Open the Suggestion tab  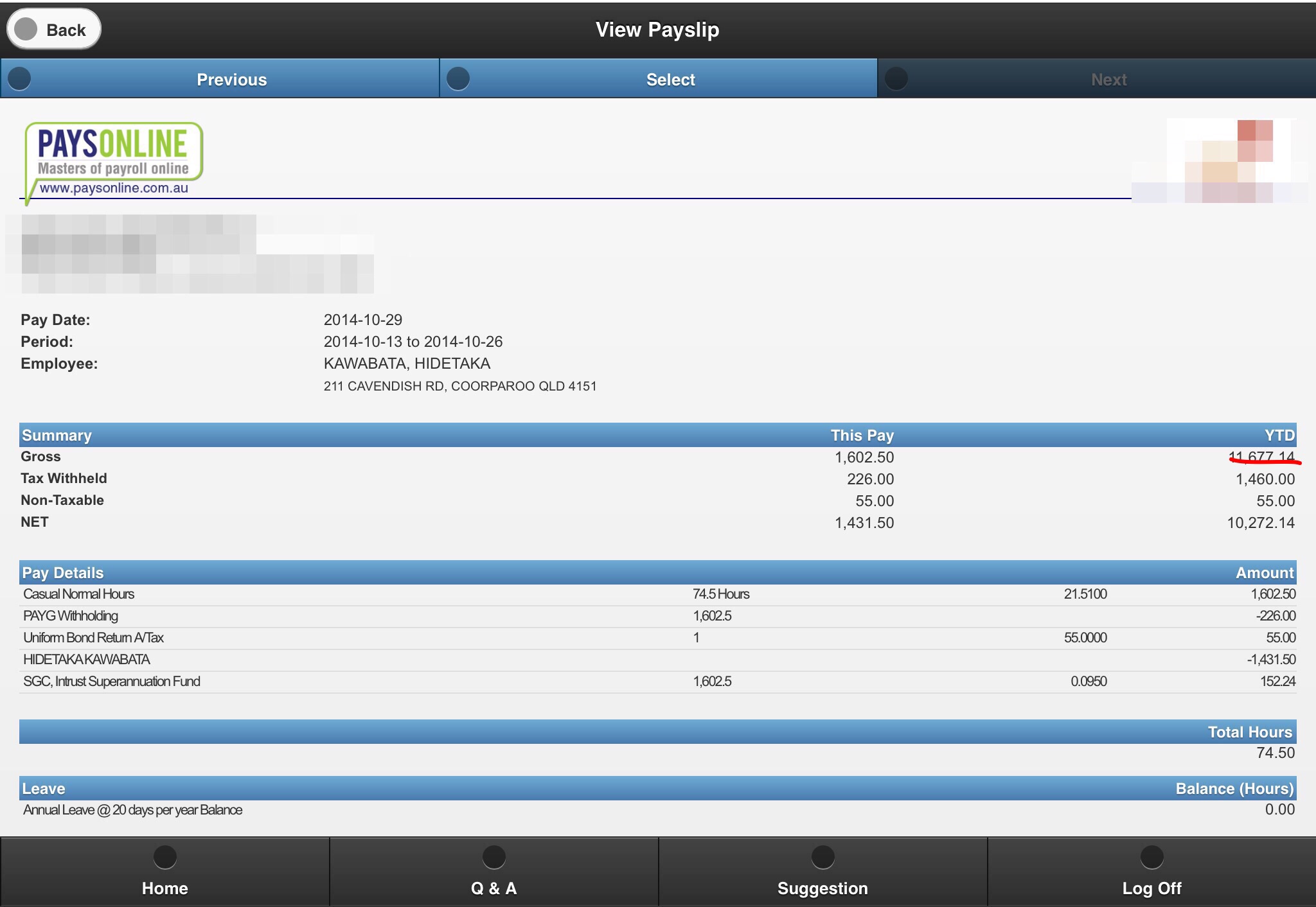tap(822, 888)
